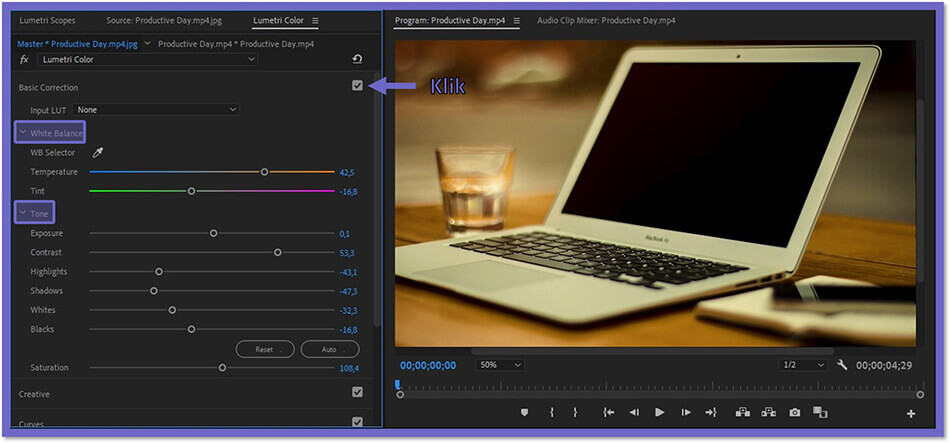The height and width of the screenshot is (443, 950).
Task: Step back one frame
Action: 634,412
